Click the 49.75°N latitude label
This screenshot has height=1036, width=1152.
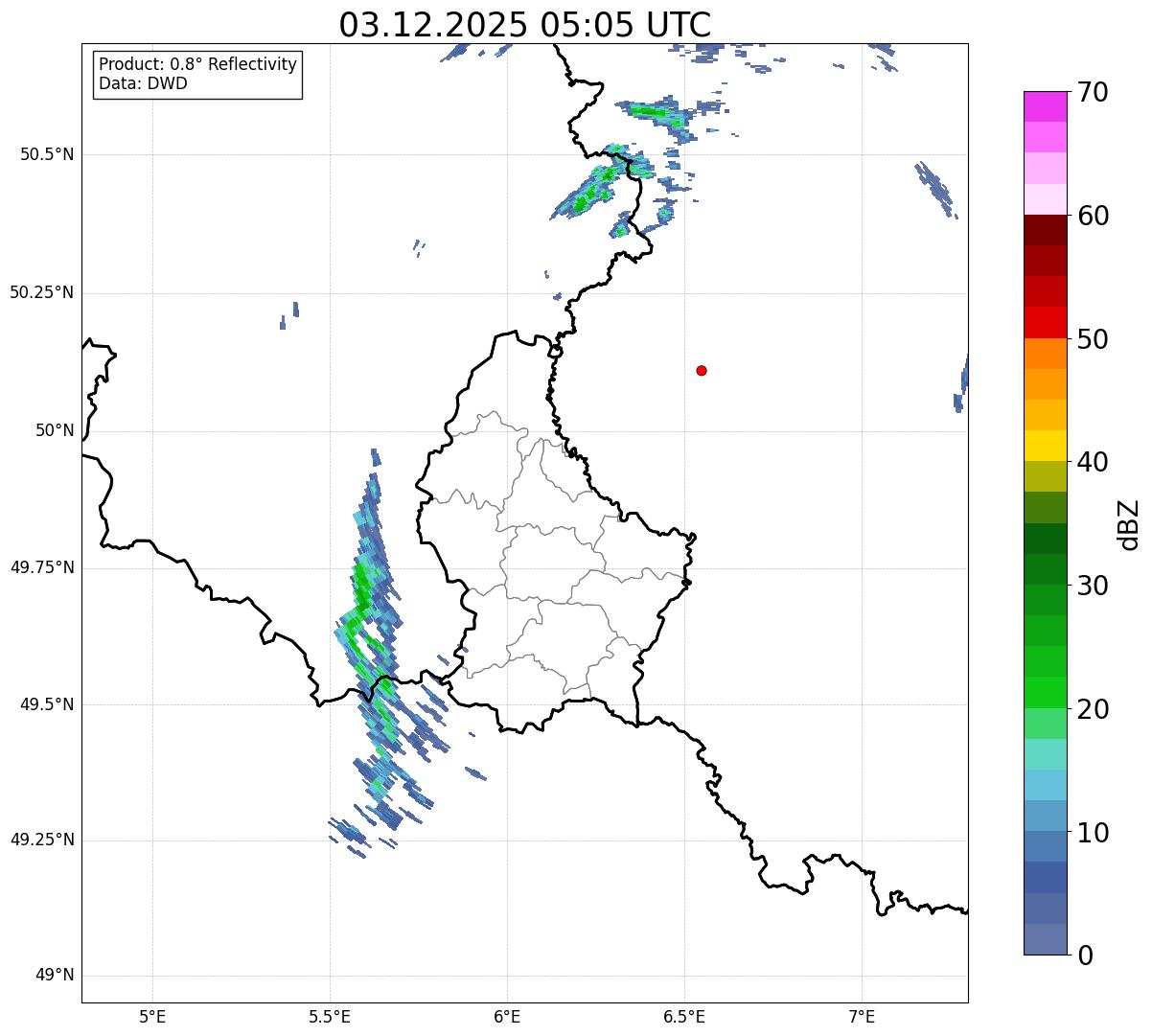click(x=42, y=567)
